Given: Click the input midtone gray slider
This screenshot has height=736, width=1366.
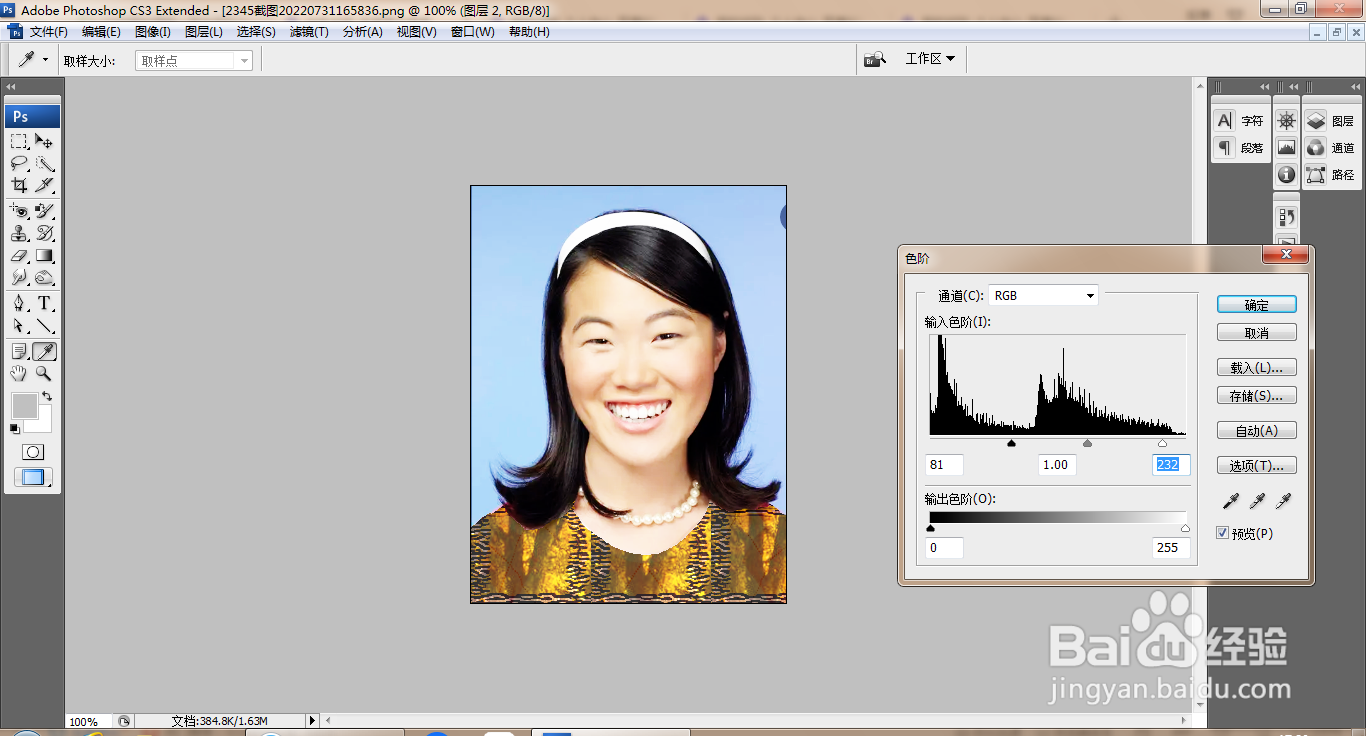Looking at the screenshot, I should (1087, 443).
